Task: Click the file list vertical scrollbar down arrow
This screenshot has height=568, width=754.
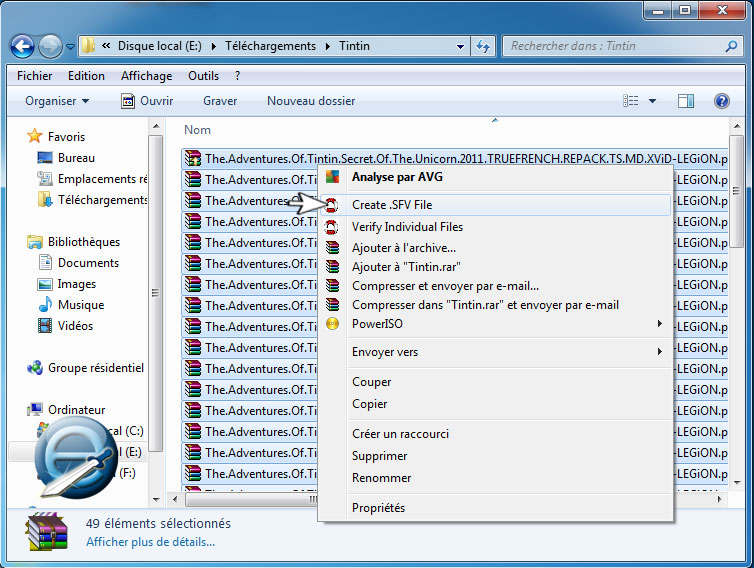Action: pyautogui.click(x=737, y=482)
